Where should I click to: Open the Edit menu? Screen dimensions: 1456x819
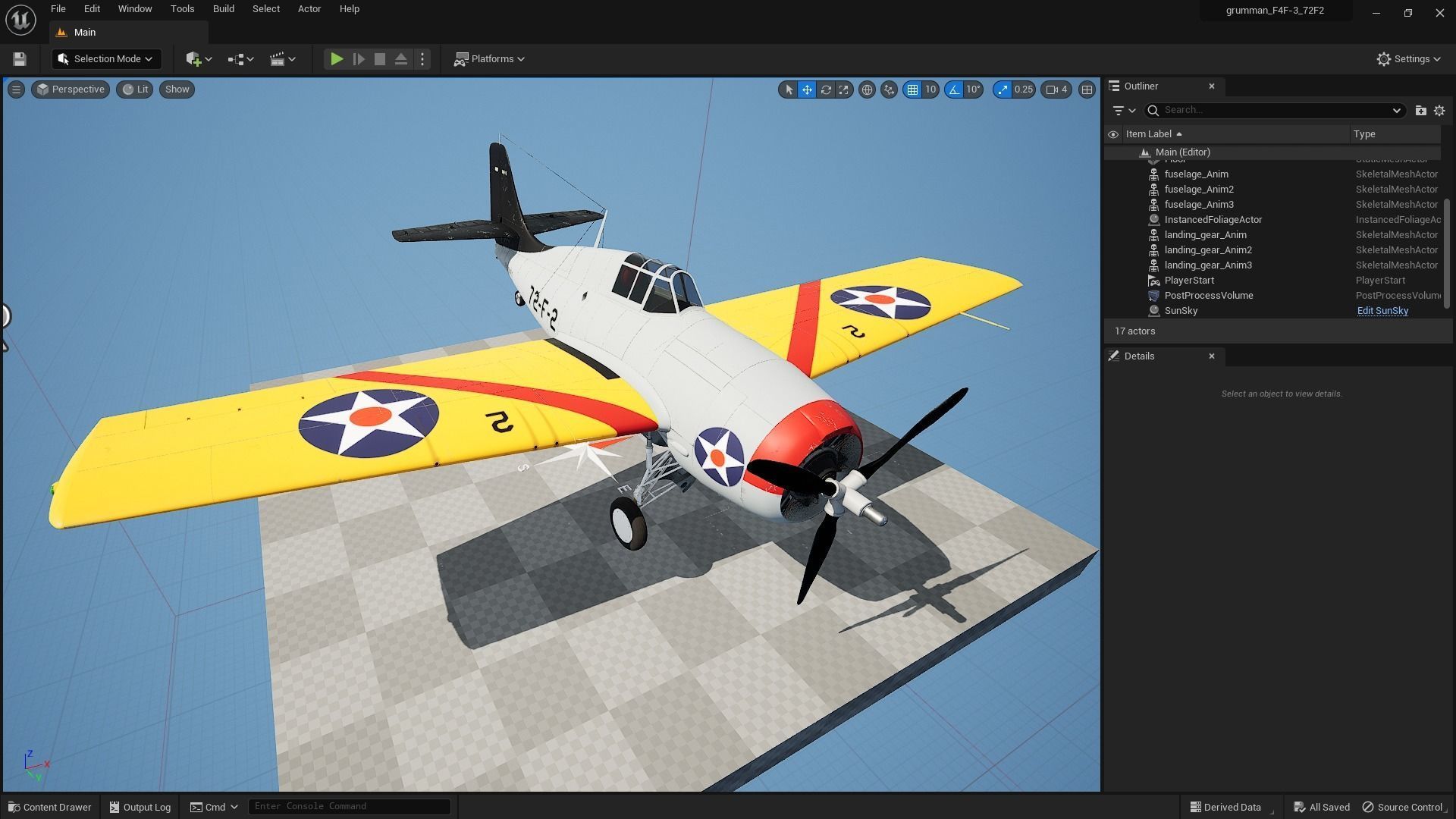[x=92, y=9]
